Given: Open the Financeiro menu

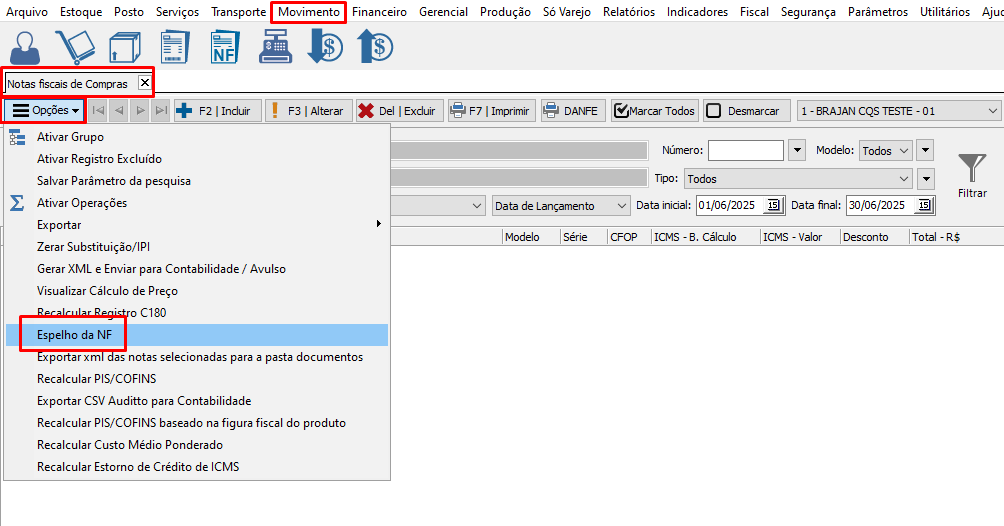Looking at the screenshot, I should [x=379, y=12].
